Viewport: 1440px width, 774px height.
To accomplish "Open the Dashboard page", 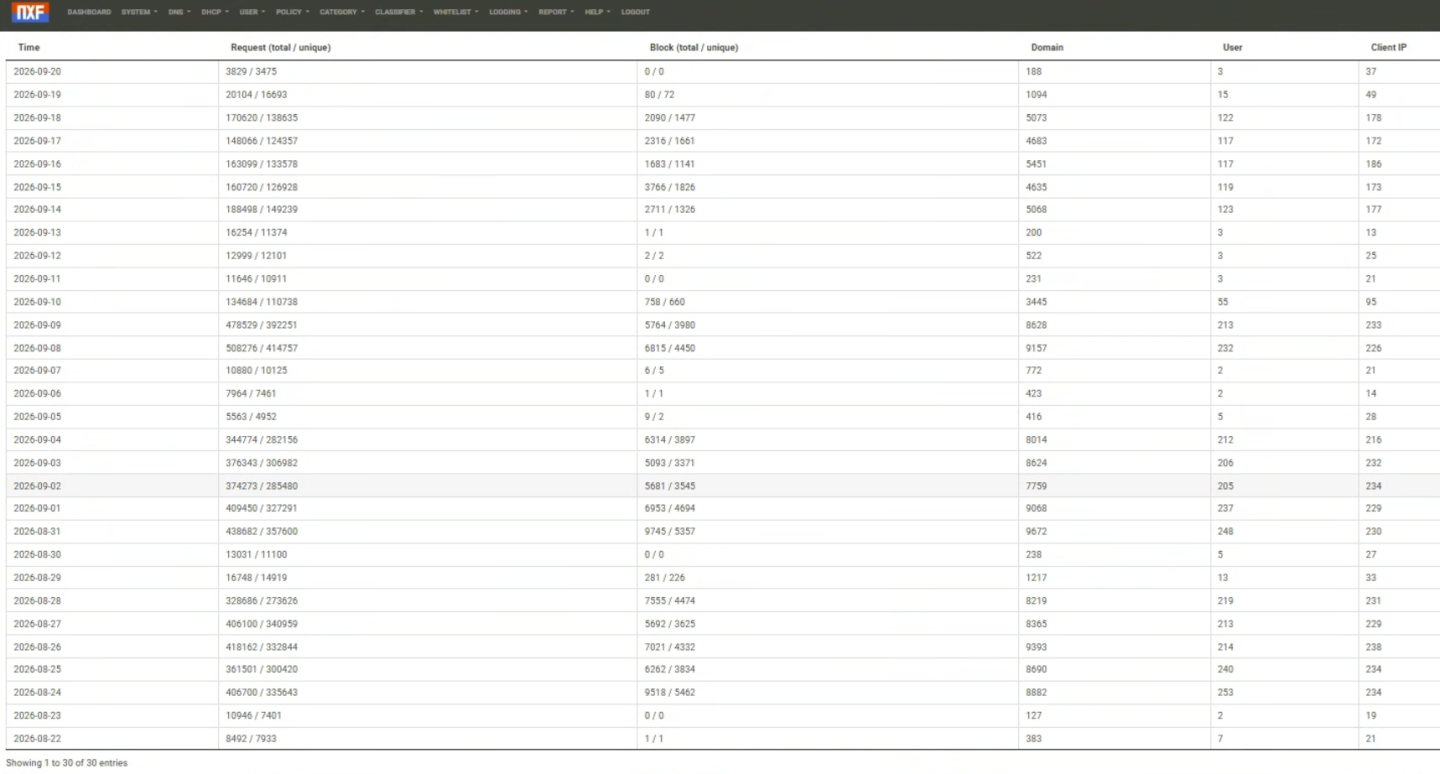I will [x=89, y=12].
